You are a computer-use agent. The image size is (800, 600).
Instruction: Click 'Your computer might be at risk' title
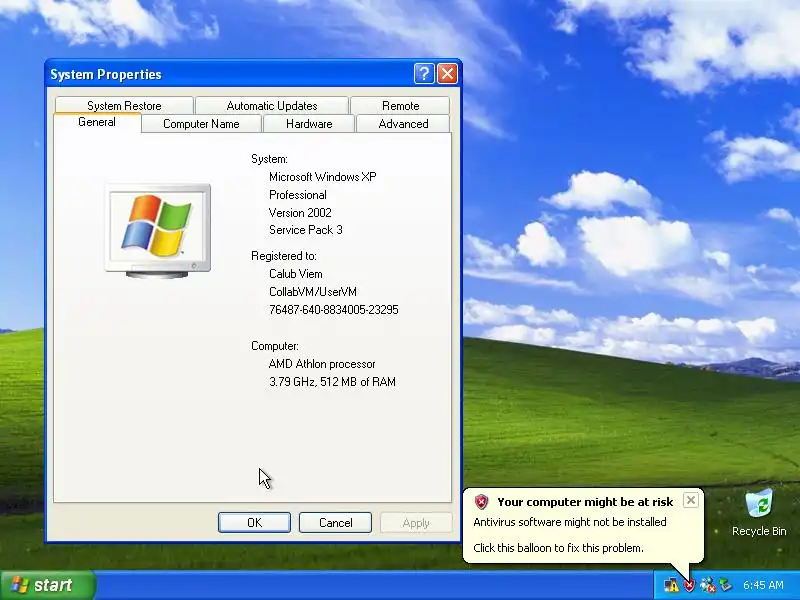tap(585, 502)
